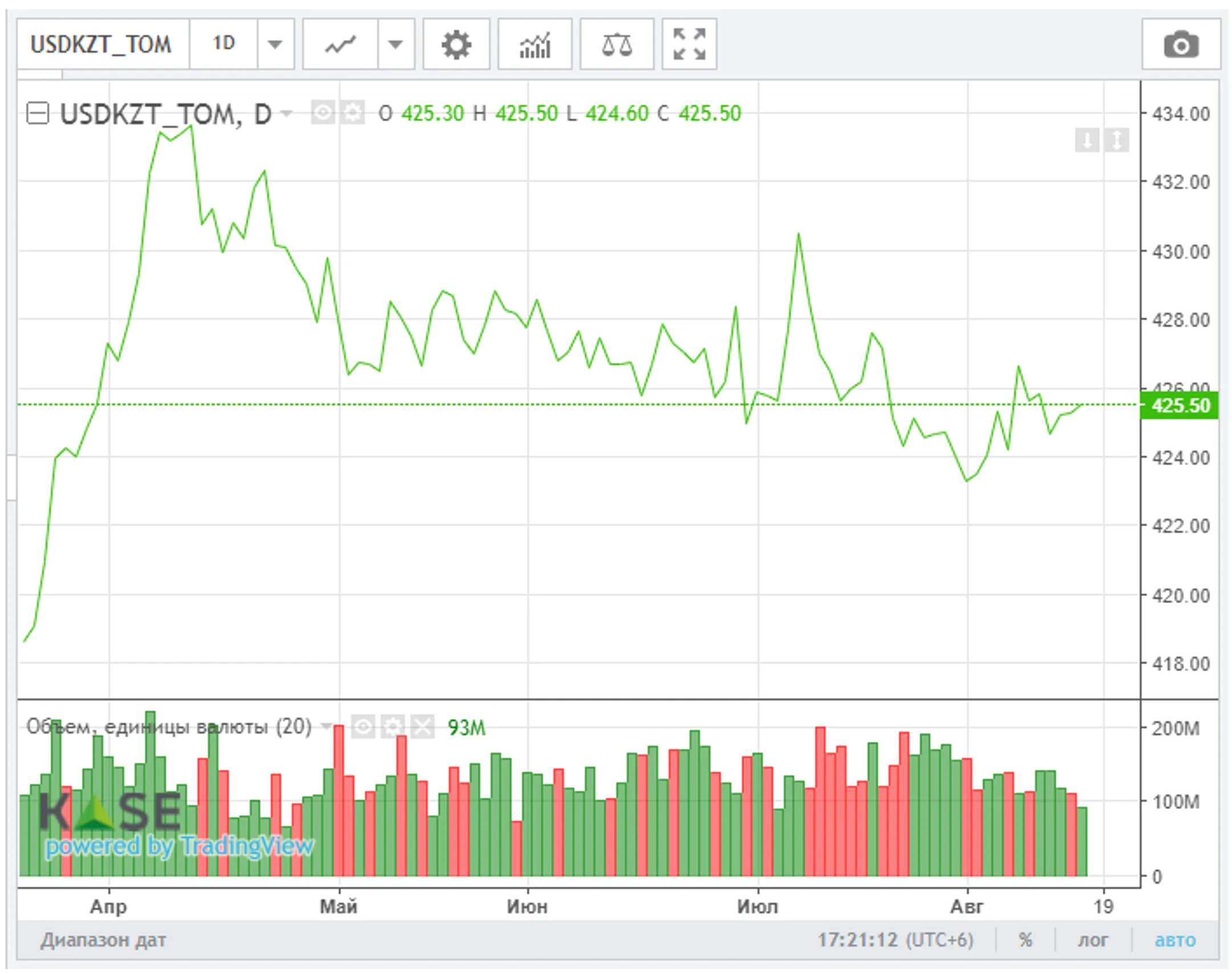Remove volume indicator with X icon
This screenshot has height=974, width=1232.
pyautogui.click(x=422, y=727)
